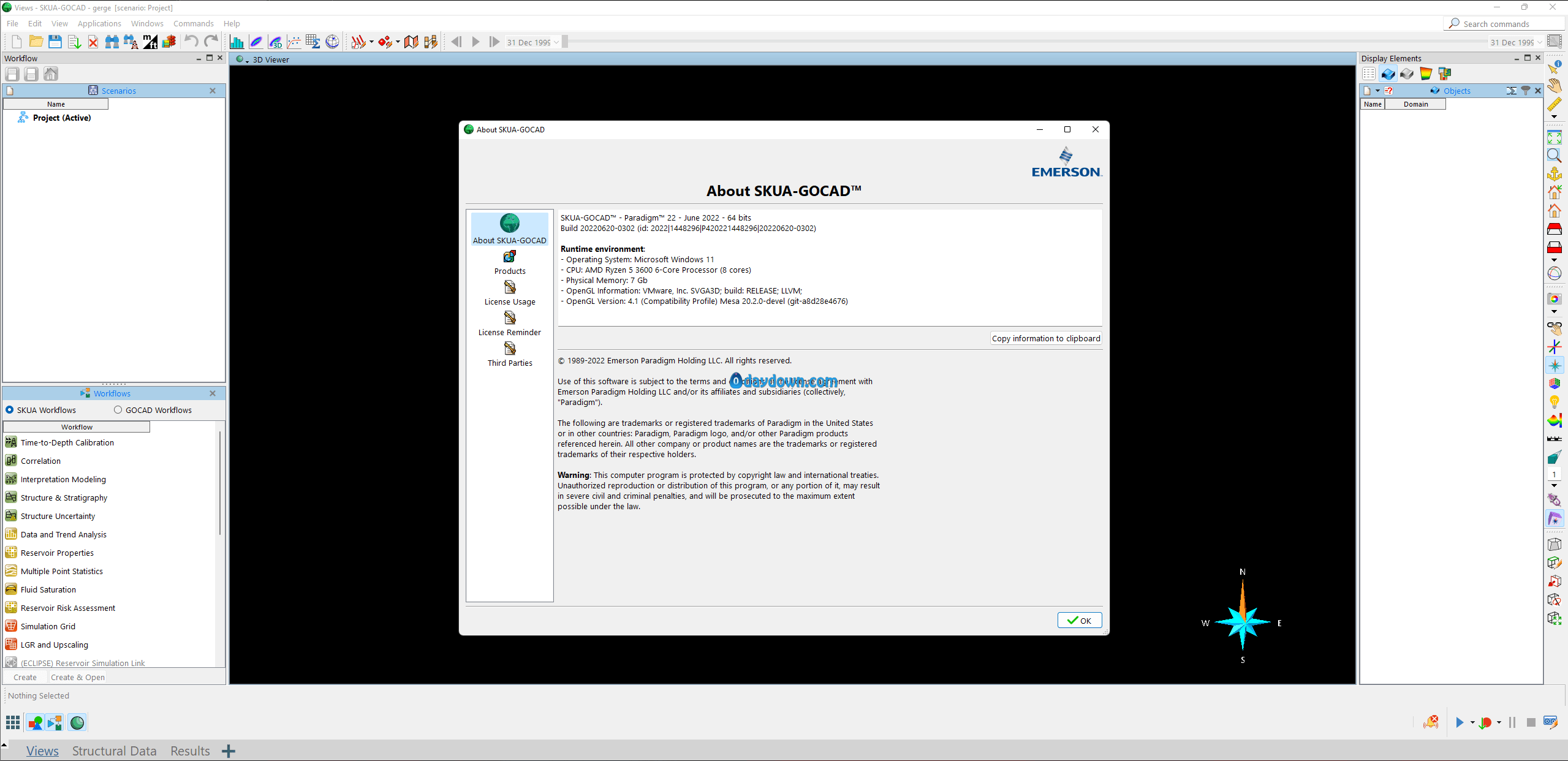The height and width of the screenshot is (761, 1568).
Task: Switch to the Results tab
Action: point(190,751)
